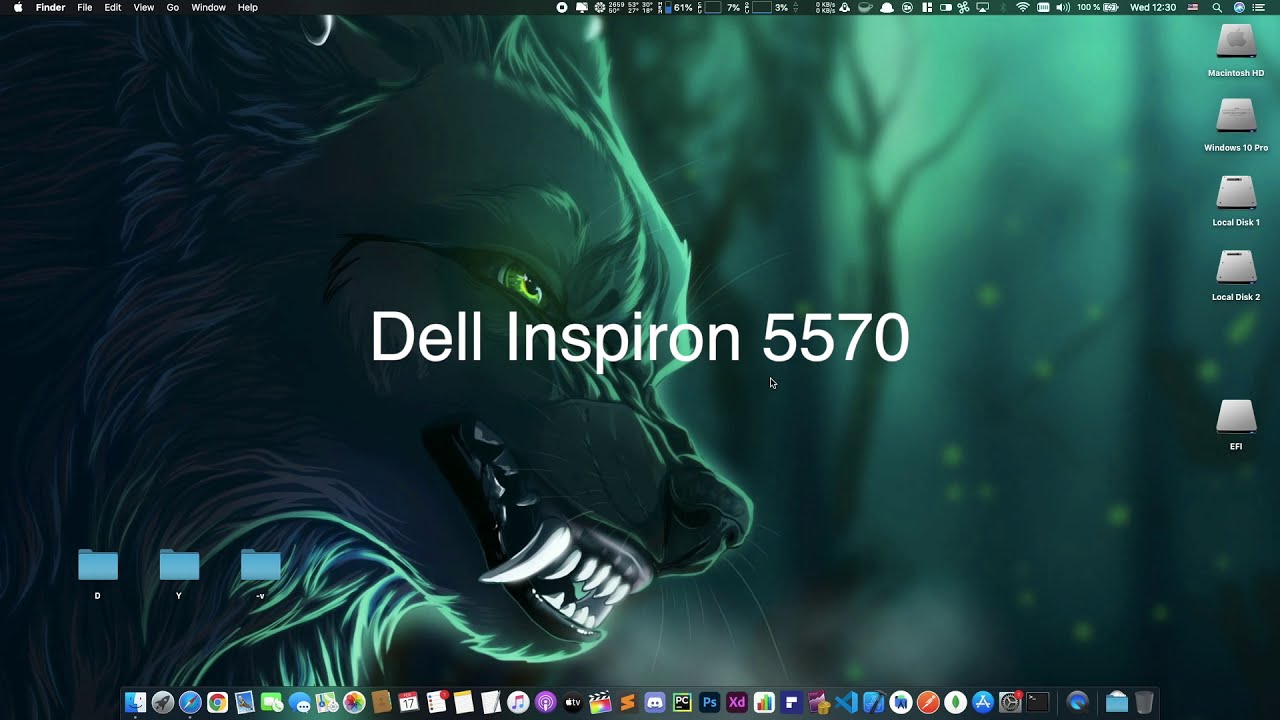Open Numbers bar chart app in dock
The width and height of the screenshot is (1280, 720).
[x=764, y=703]
